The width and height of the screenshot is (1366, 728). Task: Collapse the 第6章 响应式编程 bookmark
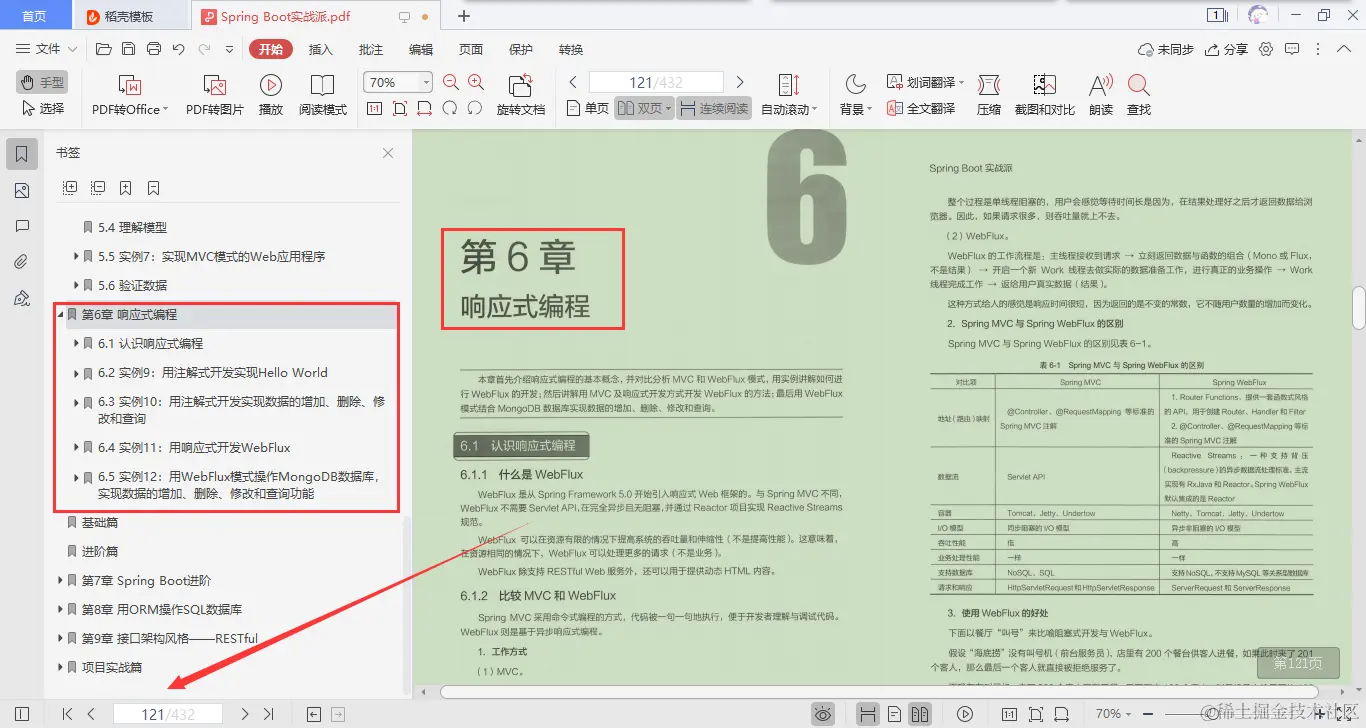click(x=62, y=315)
